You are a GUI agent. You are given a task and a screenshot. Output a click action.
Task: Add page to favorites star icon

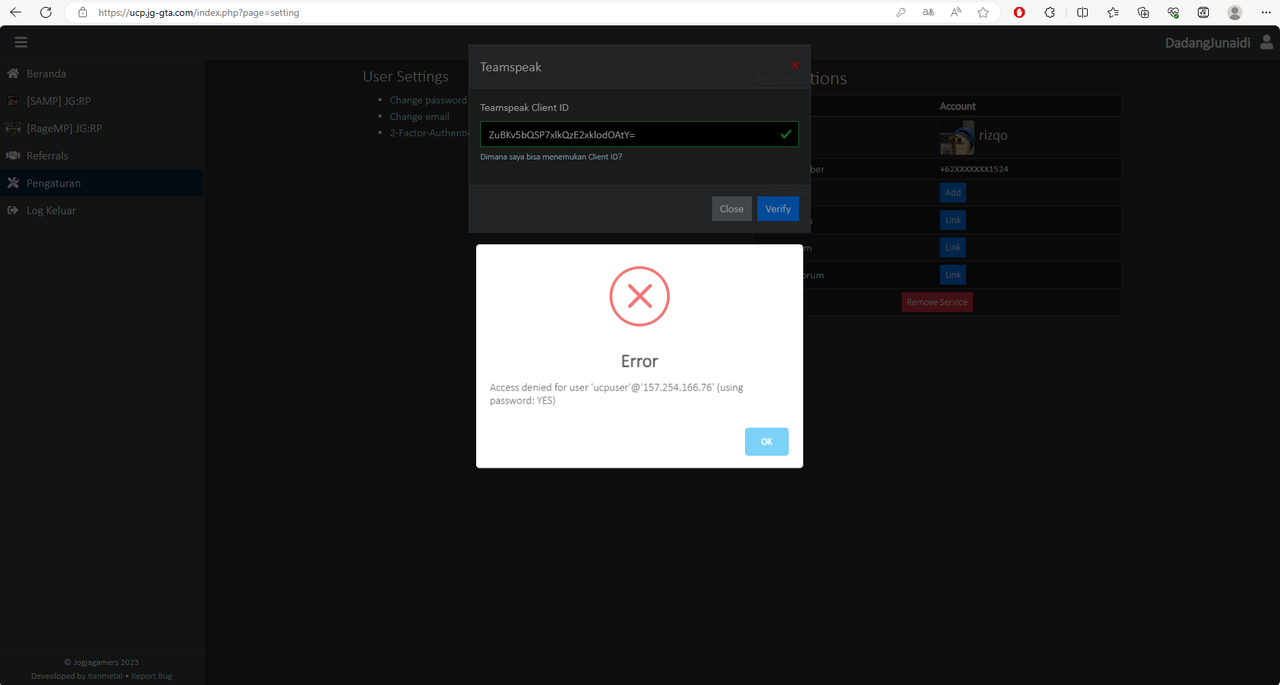983,13
